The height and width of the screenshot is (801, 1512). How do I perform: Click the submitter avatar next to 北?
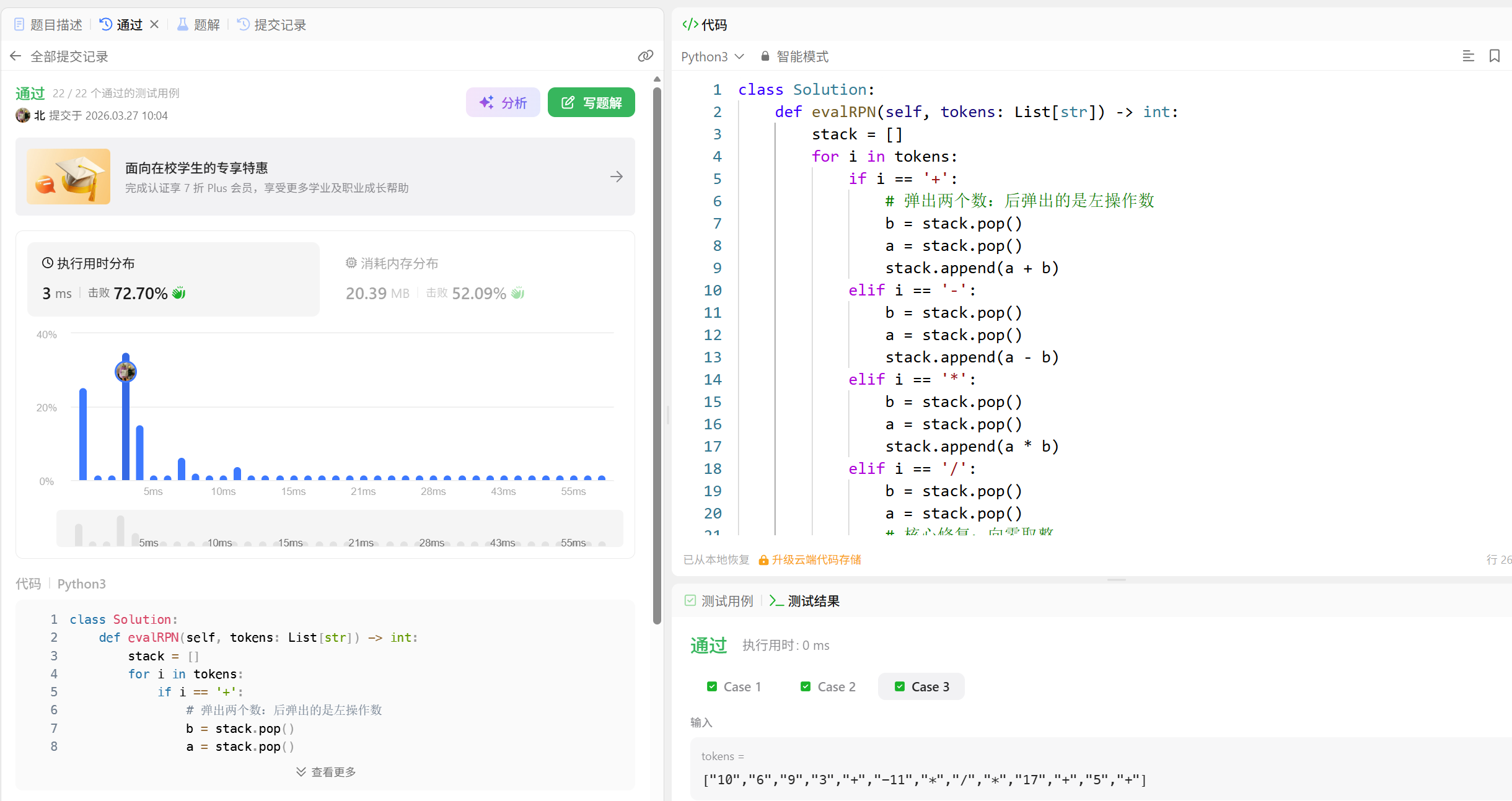23,115
